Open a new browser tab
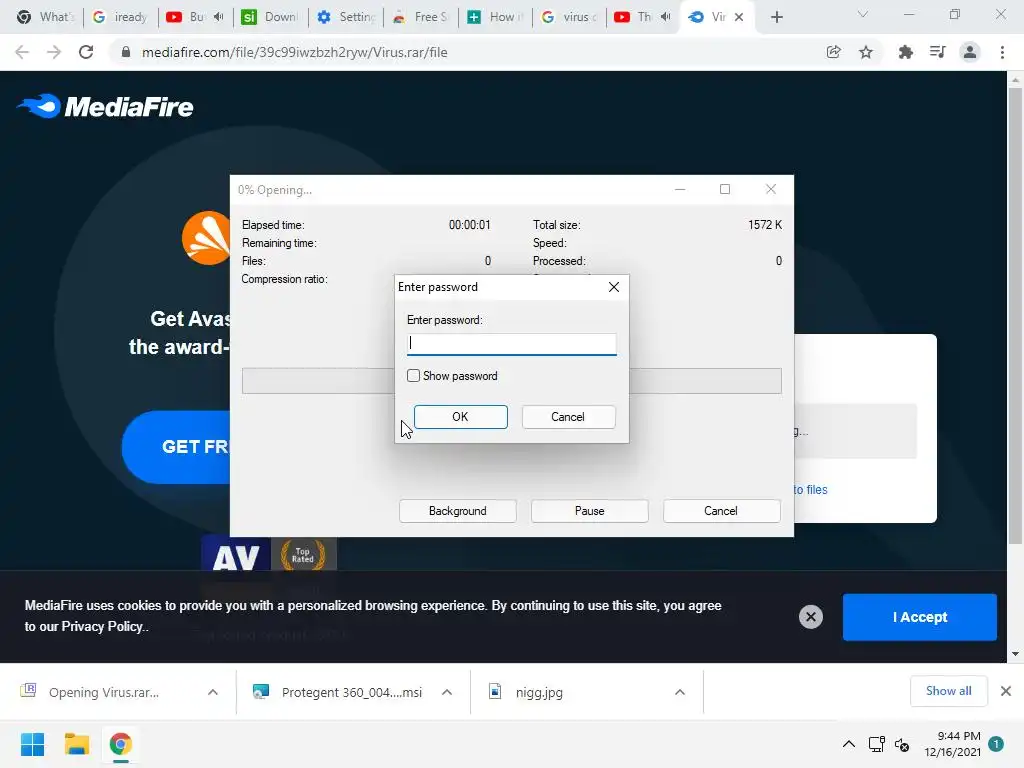Viewport: 1024px width, 768px height. [x=776, y=17]
